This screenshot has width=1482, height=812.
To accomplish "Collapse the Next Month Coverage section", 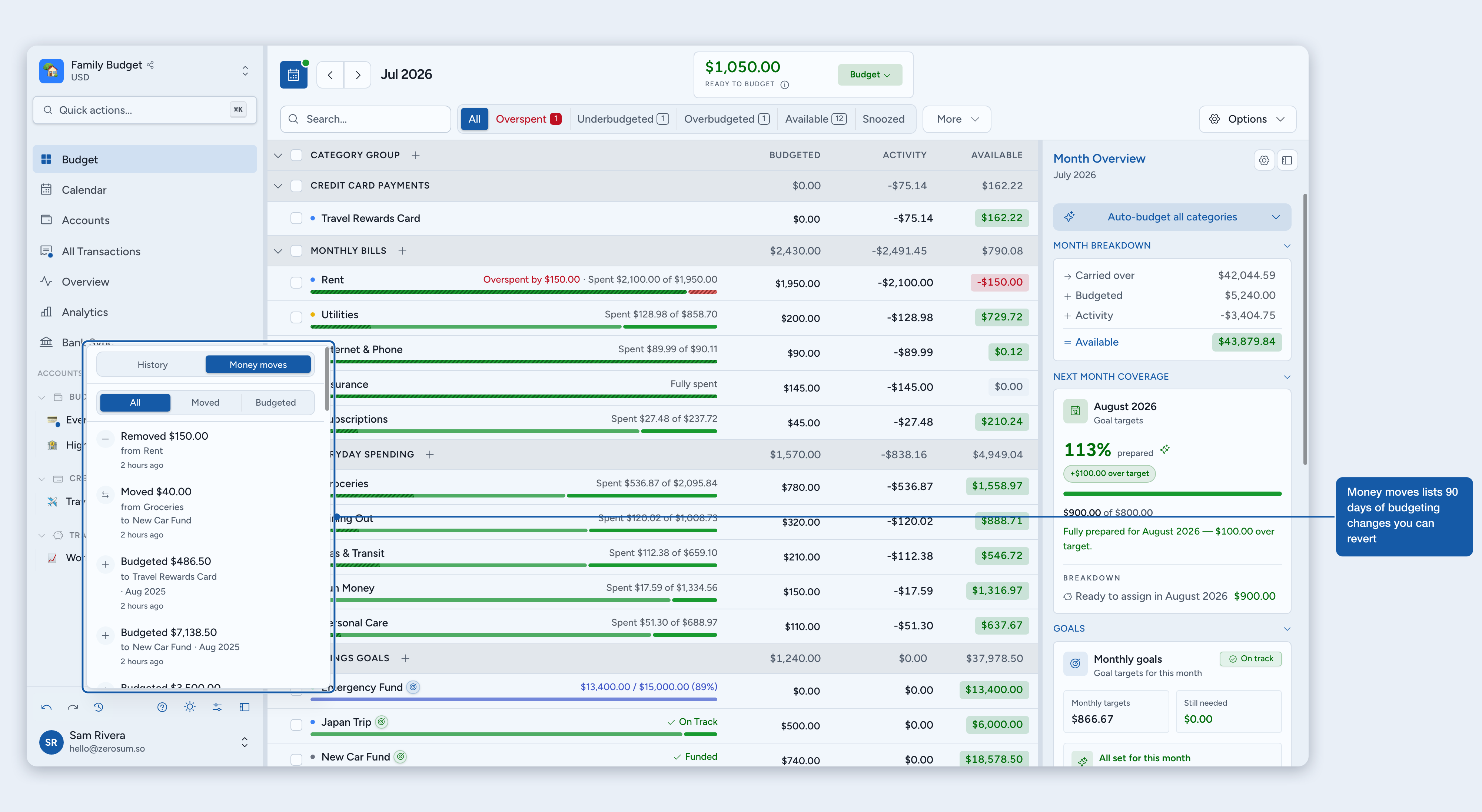I will (x=1287, y=377).
